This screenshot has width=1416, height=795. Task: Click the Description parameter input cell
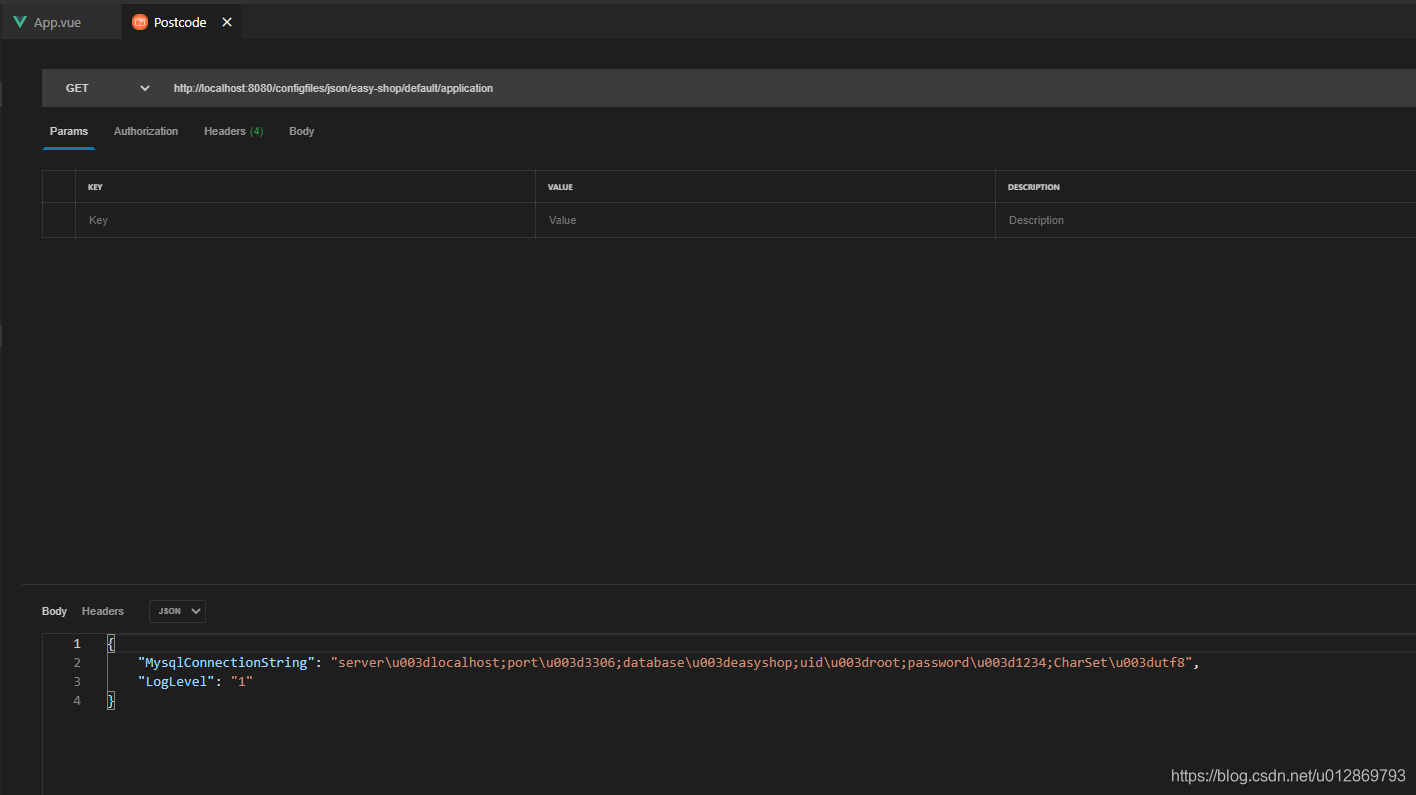[1205, 220]
